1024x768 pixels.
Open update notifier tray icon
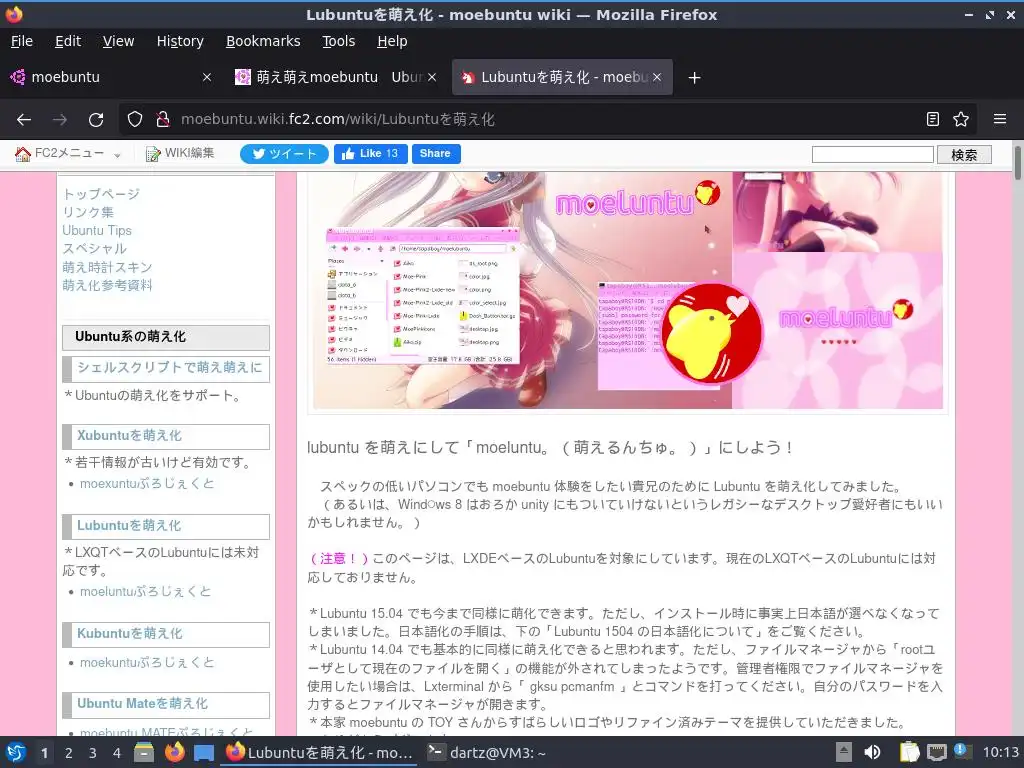[x=963, y=751]
